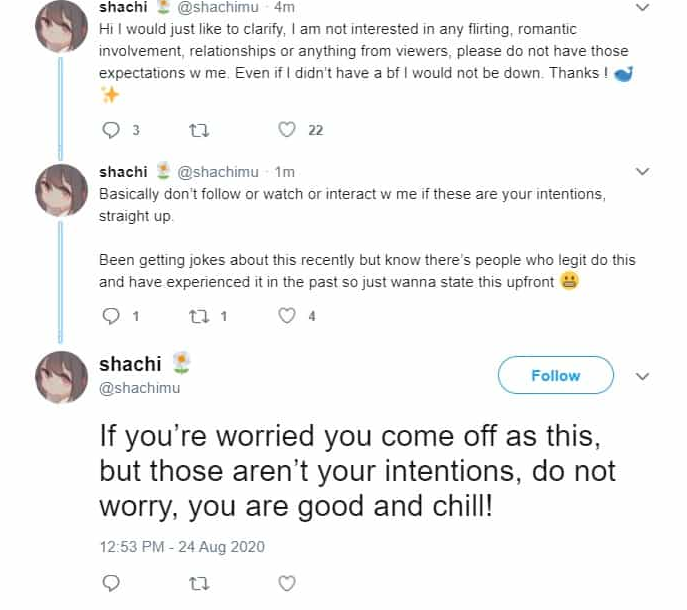Screen dimensions: 687x610
Task: Open shachi's avatar on the main tweet
Action: (x=61, y=378)
